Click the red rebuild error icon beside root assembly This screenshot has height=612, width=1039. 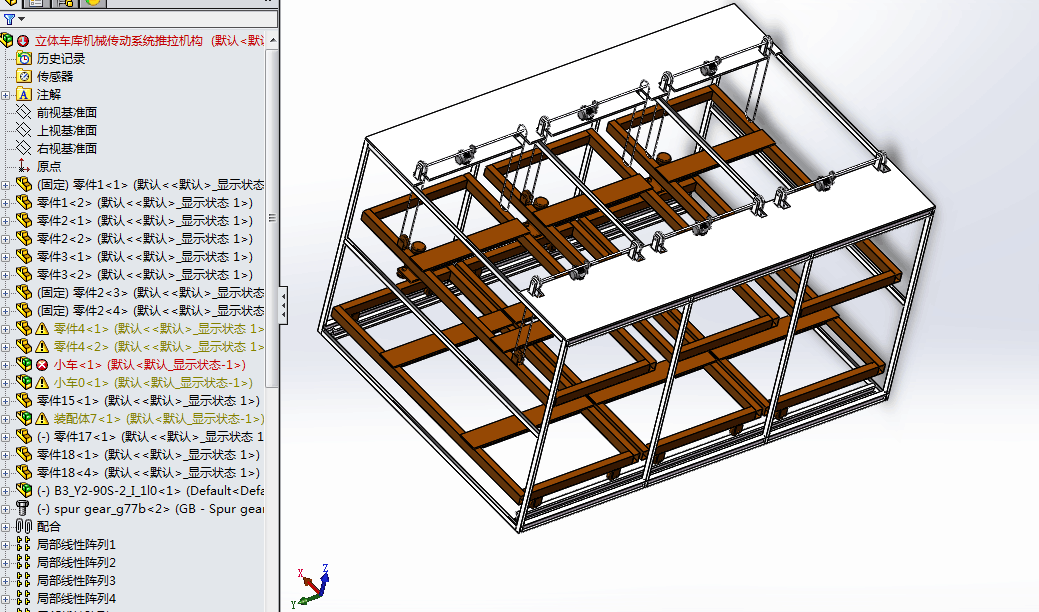(23, 41)
